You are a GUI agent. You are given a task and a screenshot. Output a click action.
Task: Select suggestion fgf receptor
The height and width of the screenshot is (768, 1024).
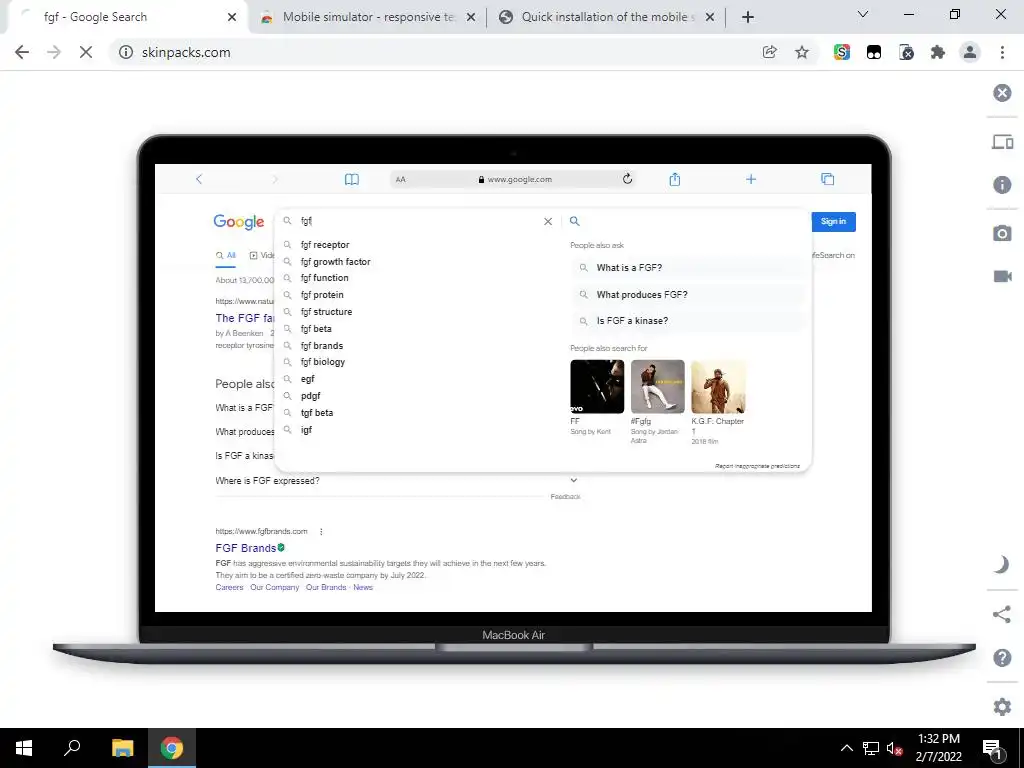(x=325, y=245)
